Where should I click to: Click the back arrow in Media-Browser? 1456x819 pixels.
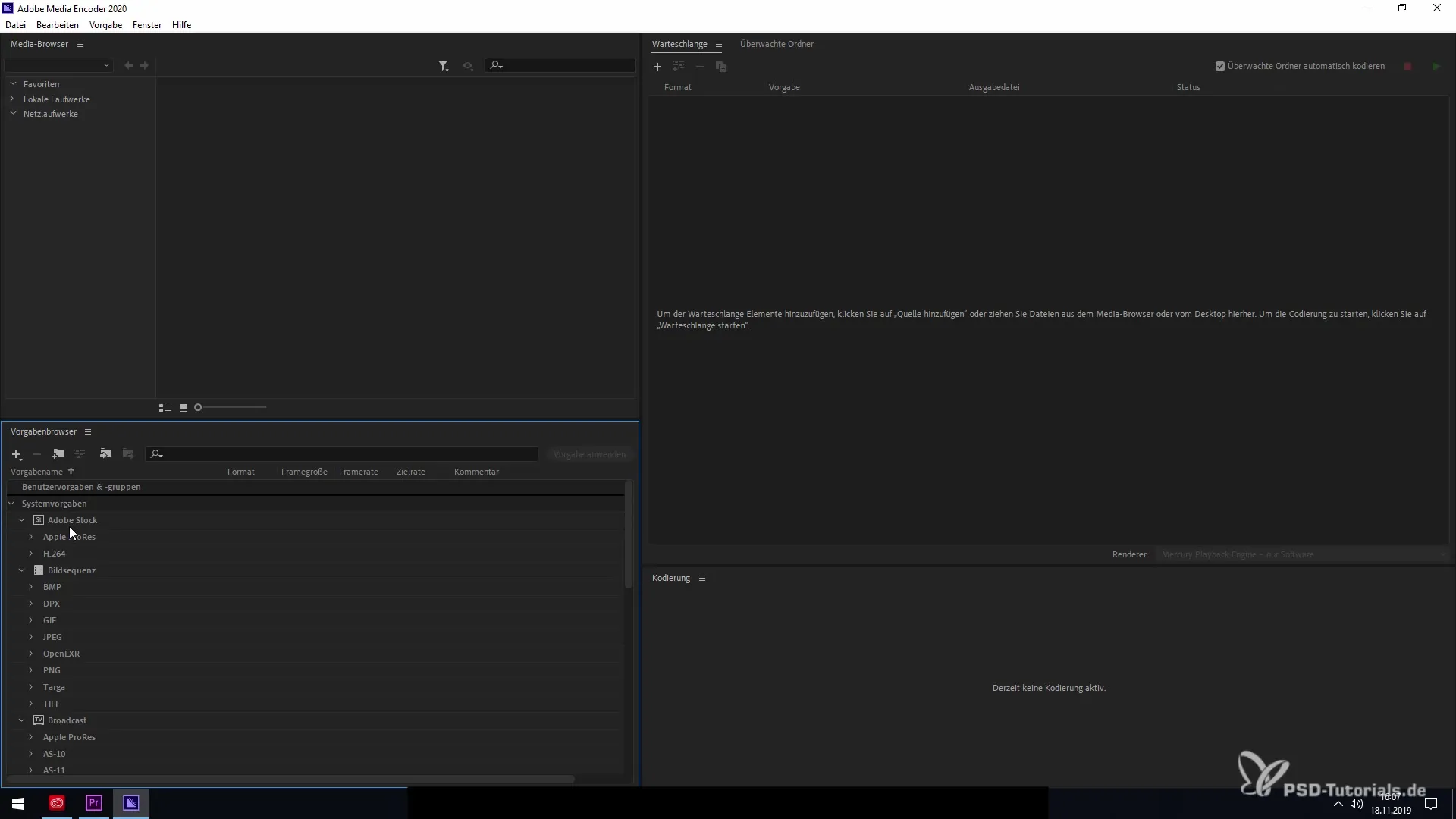(129, 66)
